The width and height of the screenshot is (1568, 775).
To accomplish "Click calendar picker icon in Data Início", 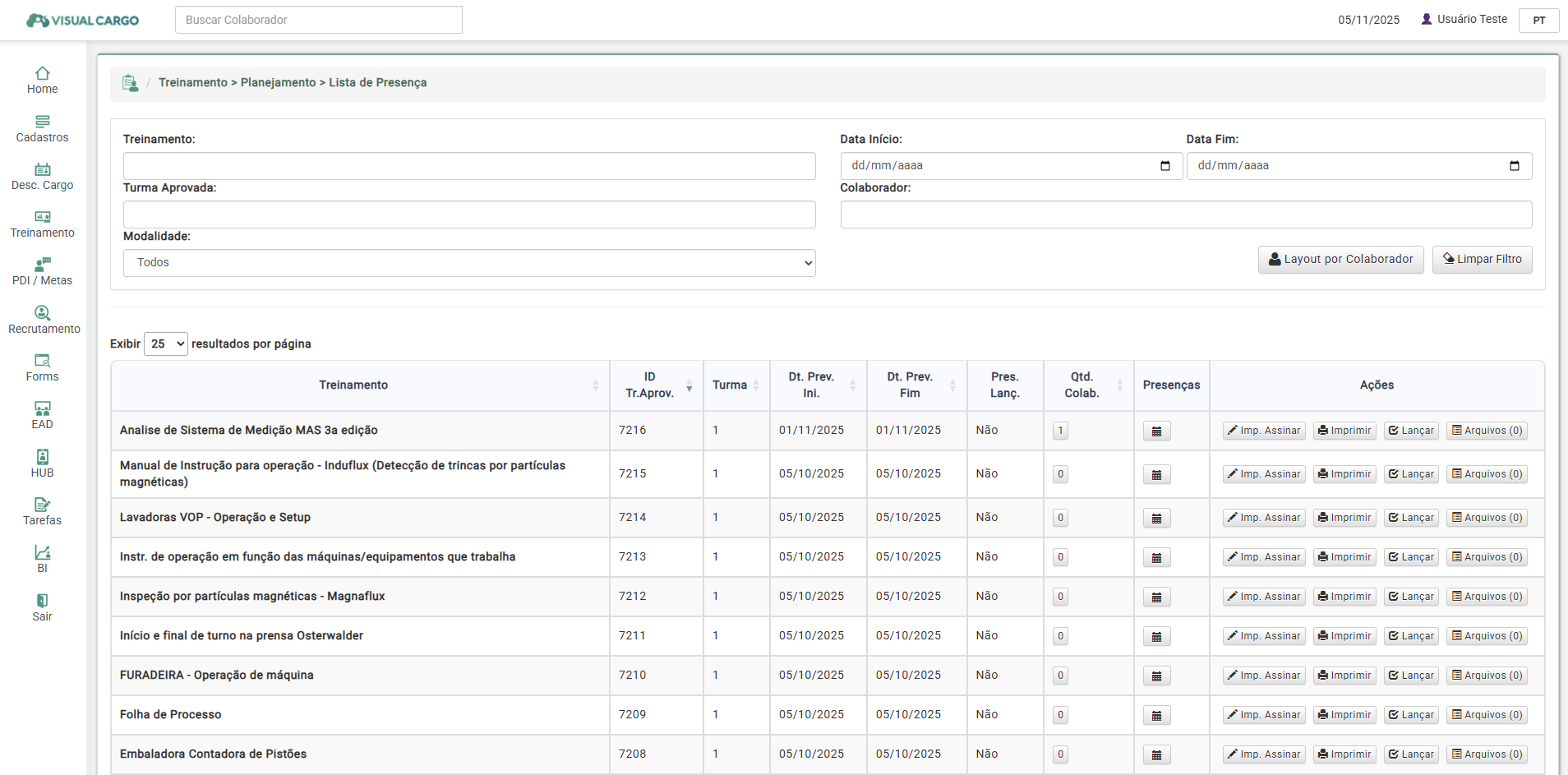I will (x=1164, y=166).
